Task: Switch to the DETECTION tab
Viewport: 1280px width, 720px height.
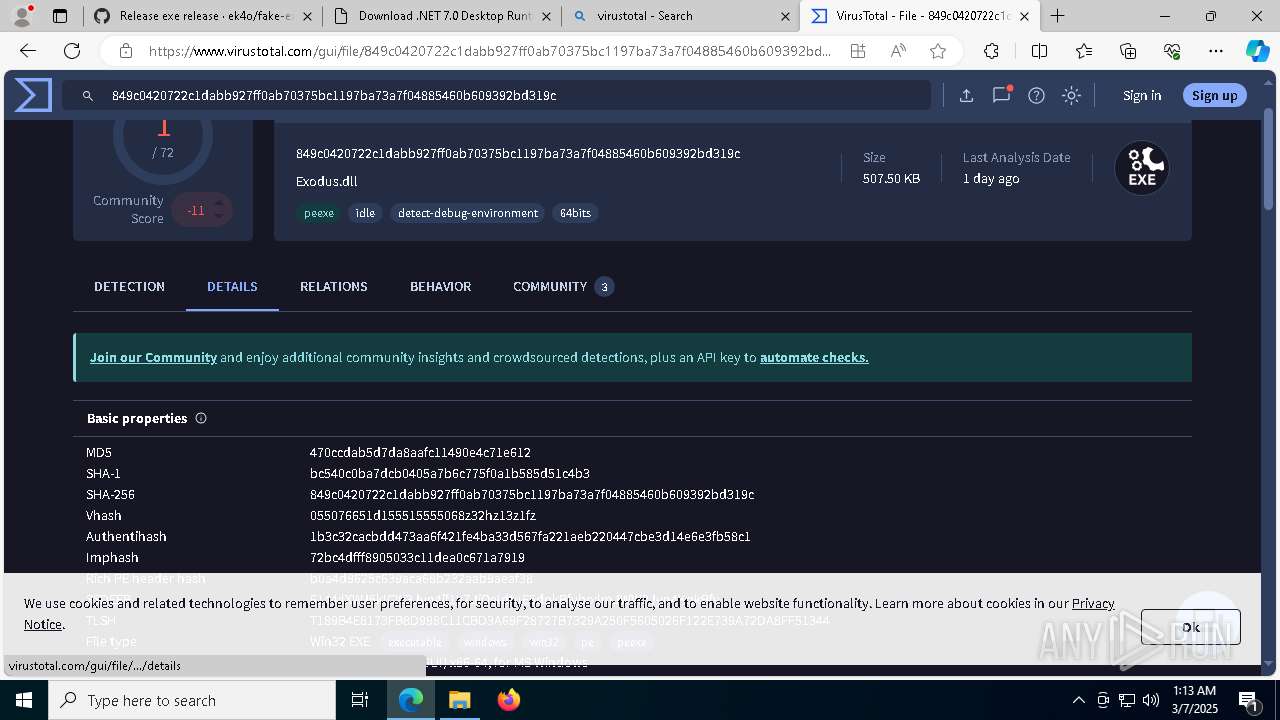Action: pos(129,286)
